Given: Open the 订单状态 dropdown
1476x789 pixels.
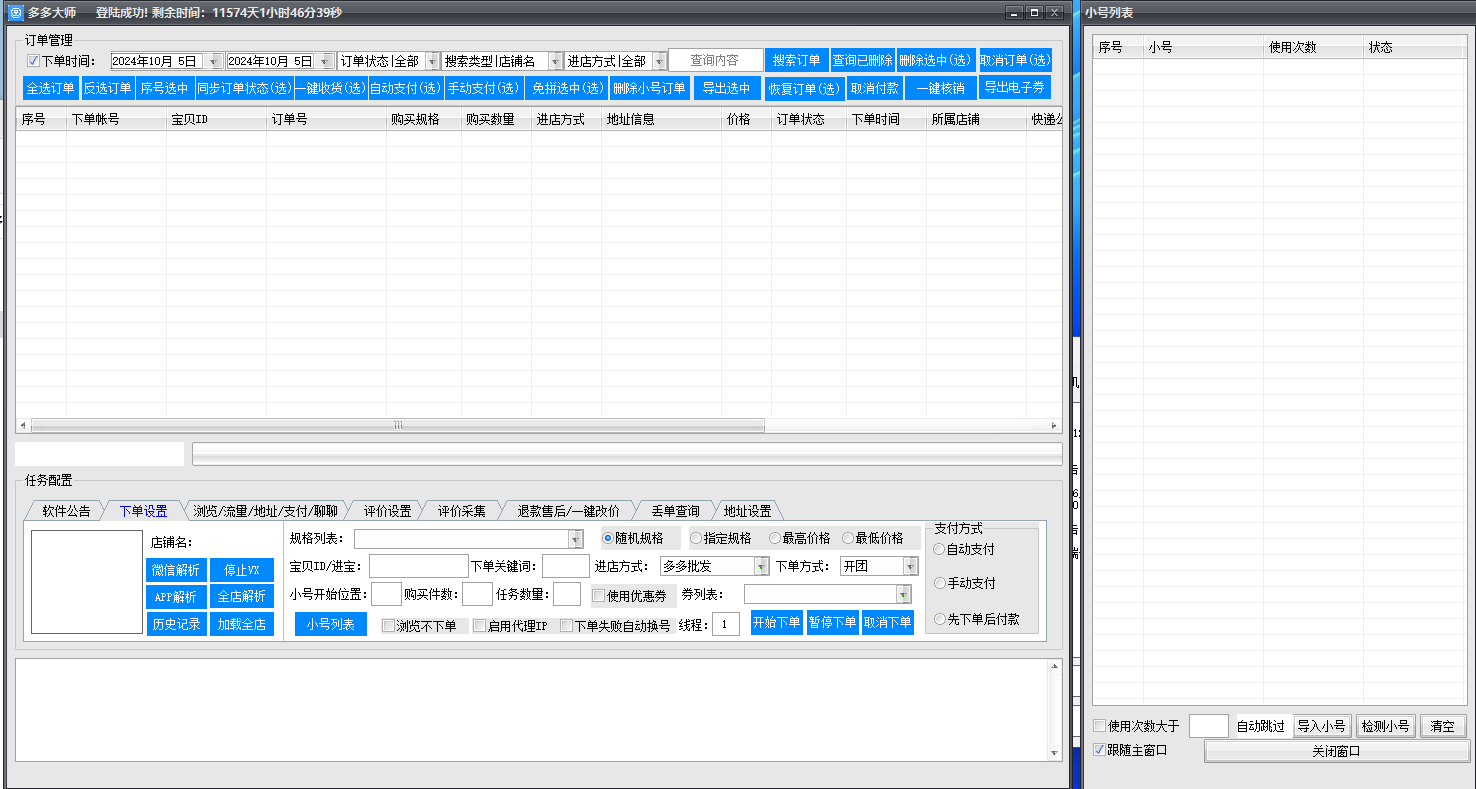Looking at the screenshot, I should (432, 61).
